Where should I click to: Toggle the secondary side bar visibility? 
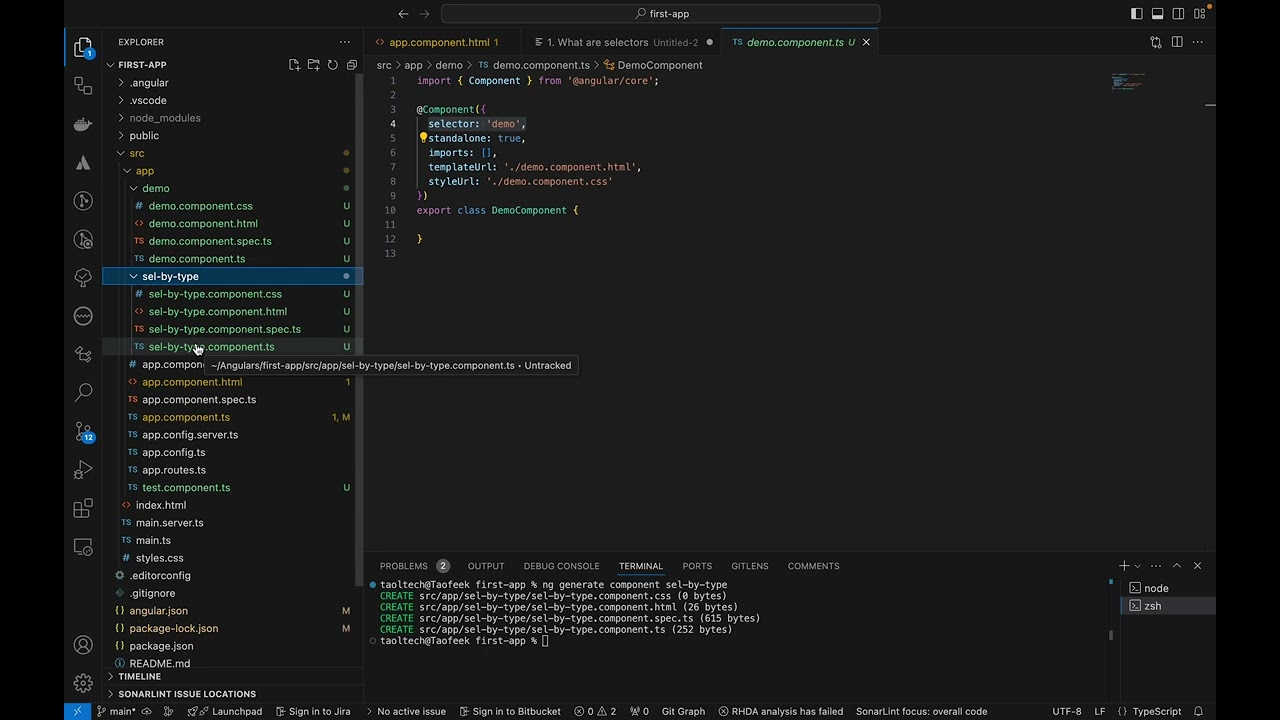click(1179, 14)
